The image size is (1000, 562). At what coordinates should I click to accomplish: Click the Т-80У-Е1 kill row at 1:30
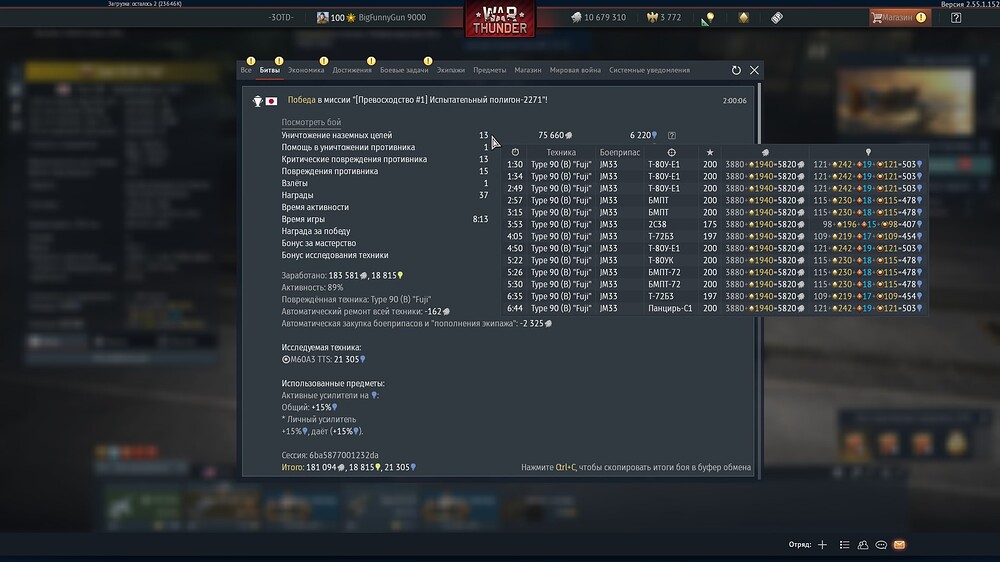pos(714,165)
